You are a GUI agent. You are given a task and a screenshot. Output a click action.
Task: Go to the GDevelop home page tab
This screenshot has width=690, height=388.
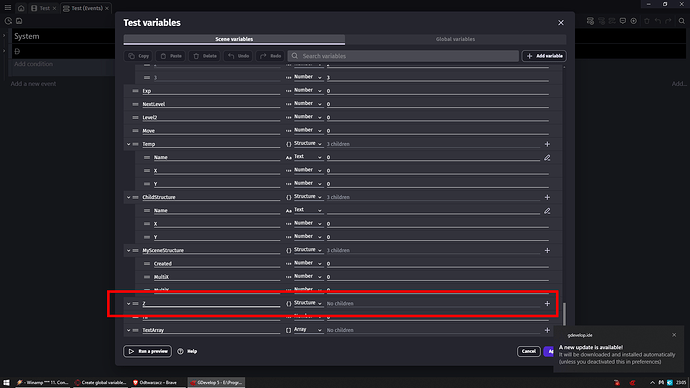pyautogui.click(x=21, y=8)
